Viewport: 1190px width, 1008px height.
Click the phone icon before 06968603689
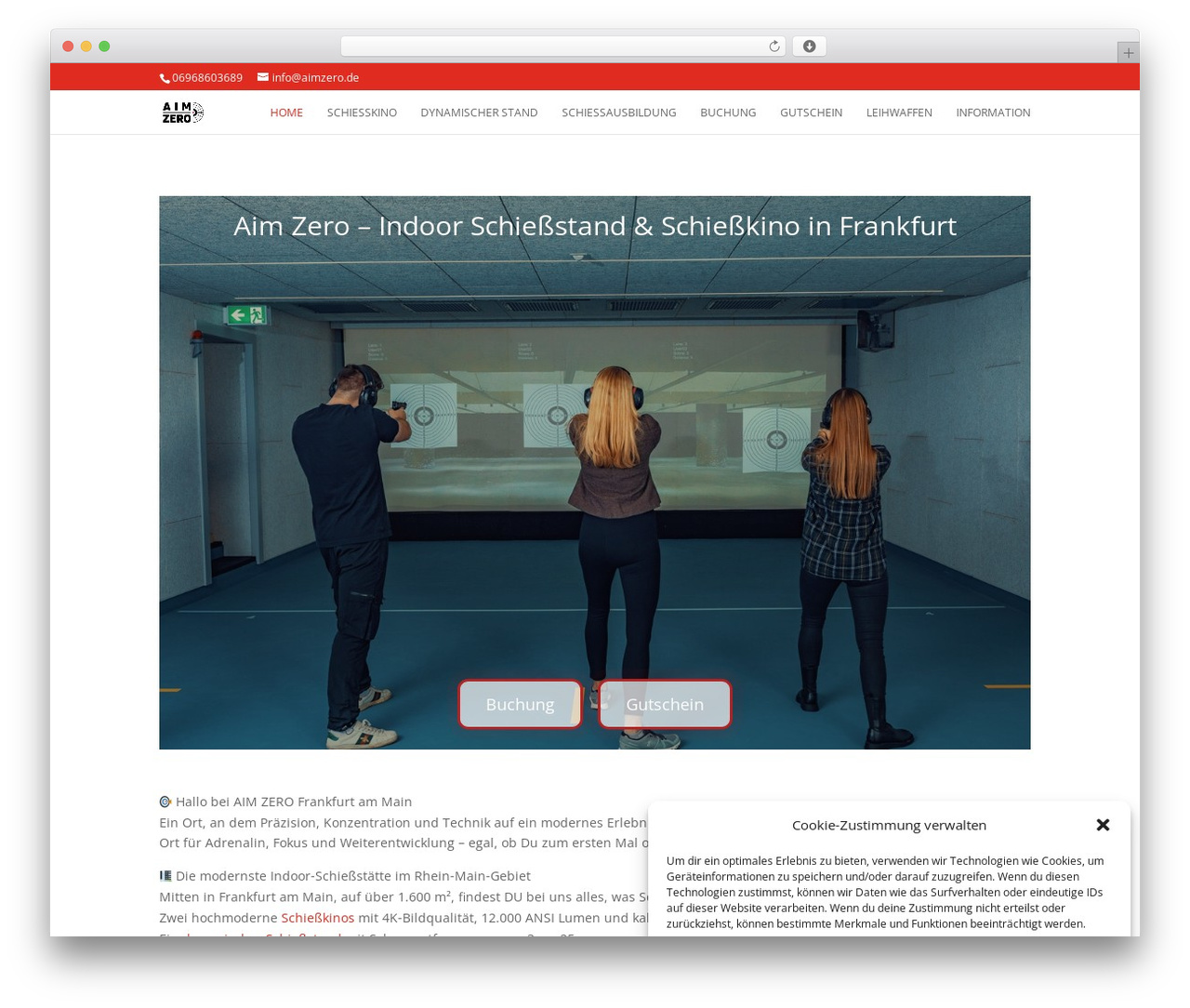(165, 78)
